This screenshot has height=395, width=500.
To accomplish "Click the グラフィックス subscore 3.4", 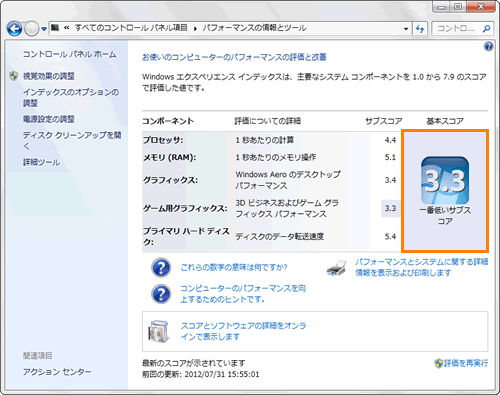I will [390, 180].
